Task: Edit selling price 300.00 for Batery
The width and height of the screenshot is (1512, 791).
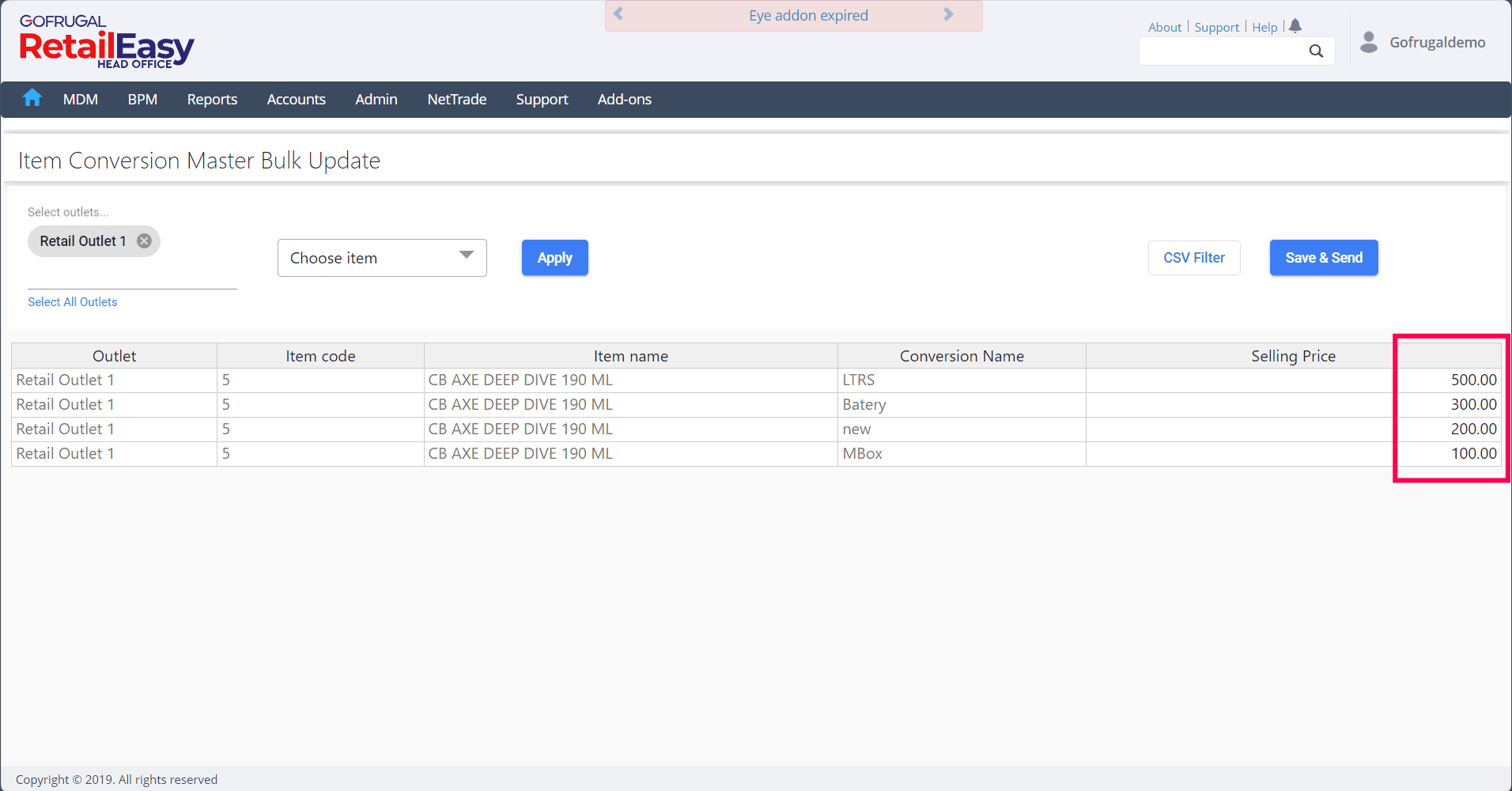Action: point(1294,405)
